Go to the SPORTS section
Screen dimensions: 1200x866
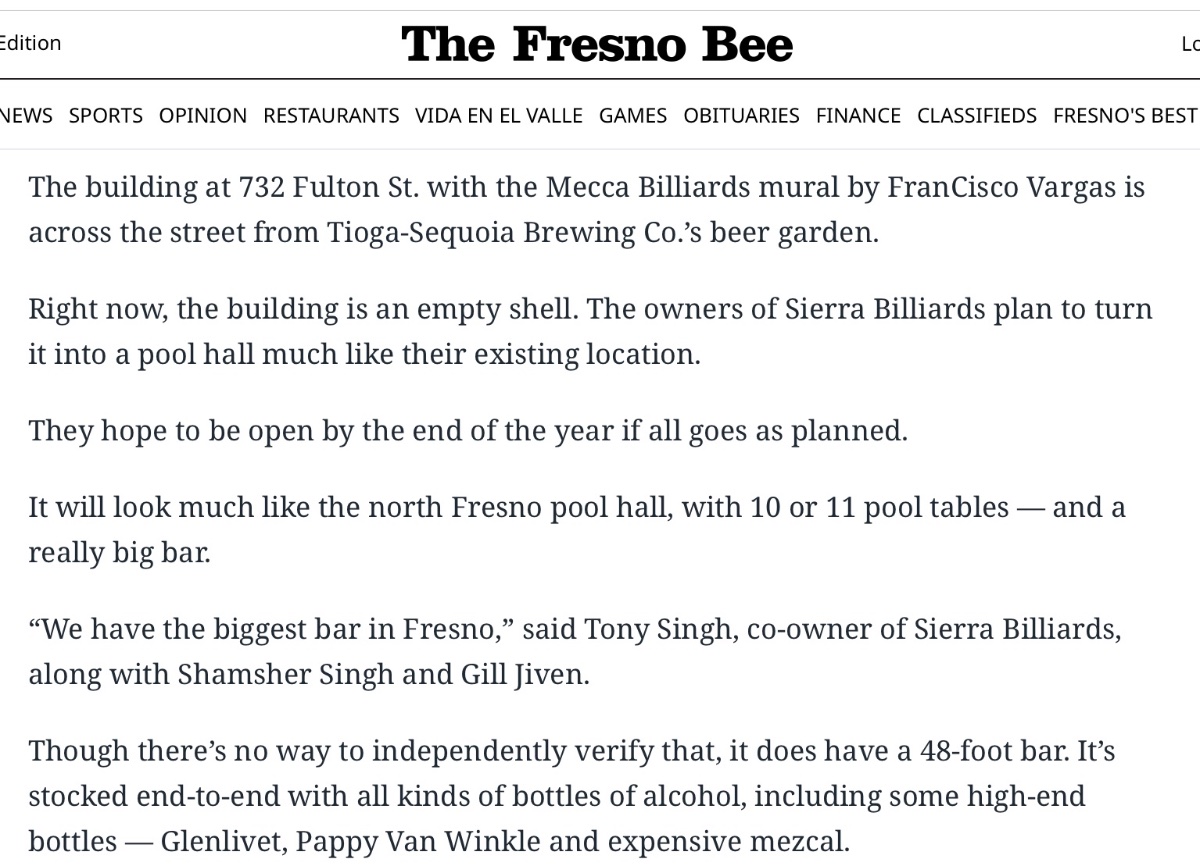coord(106,115)
